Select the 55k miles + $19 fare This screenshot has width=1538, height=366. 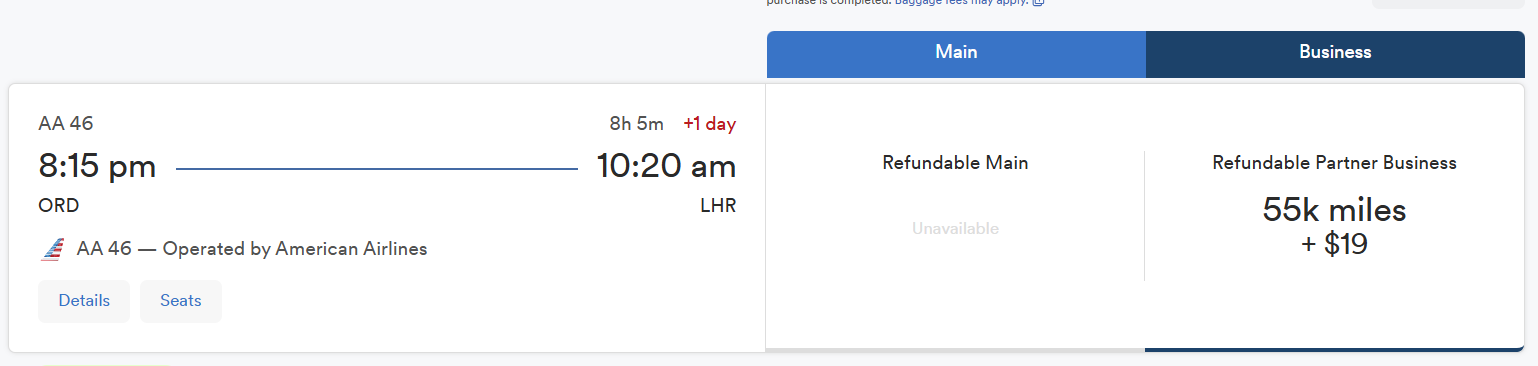coord(1334,226)
